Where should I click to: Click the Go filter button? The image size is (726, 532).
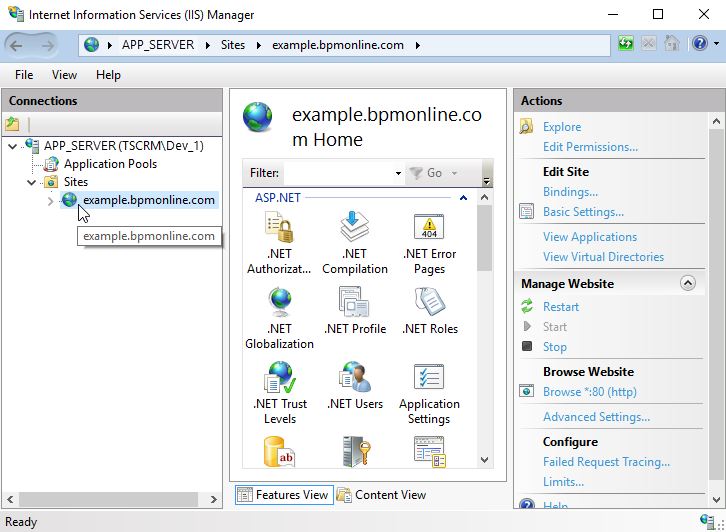tap(426, 173)
